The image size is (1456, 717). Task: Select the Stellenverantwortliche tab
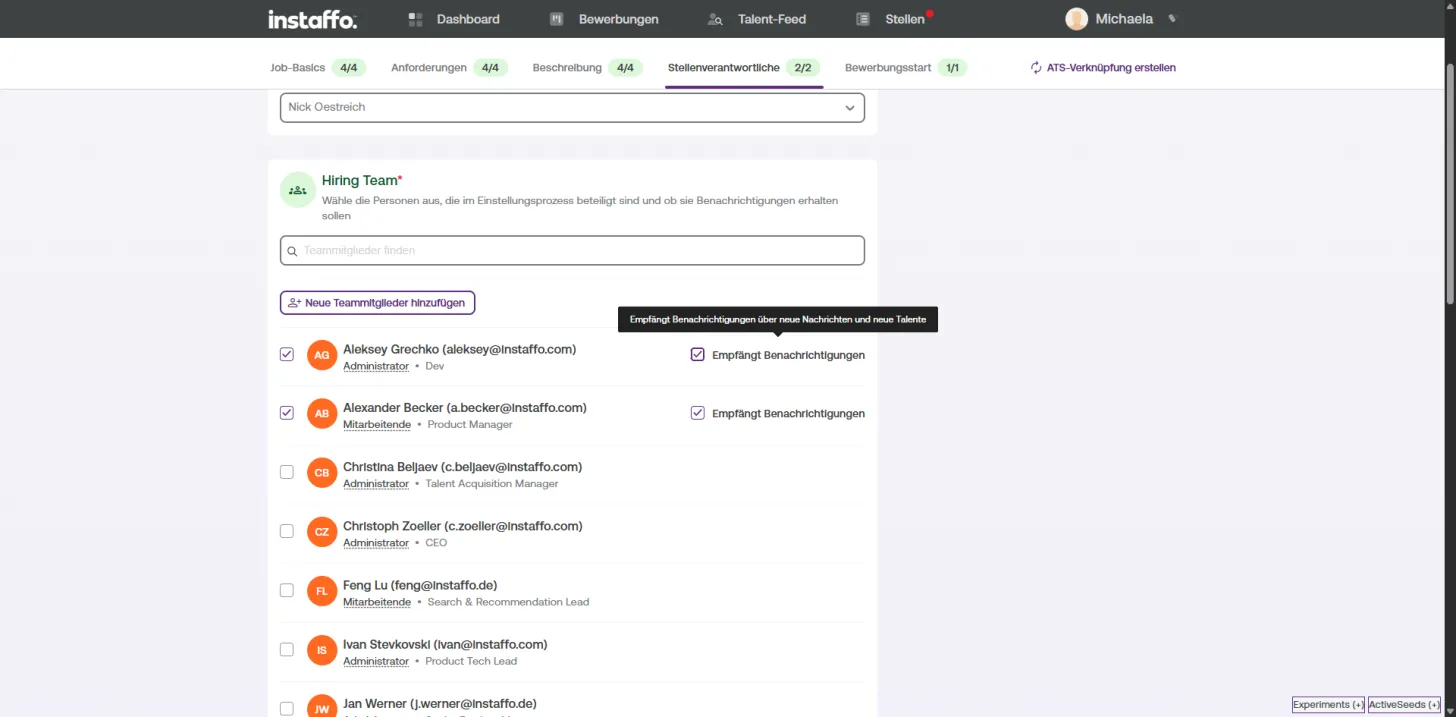pos(744,68)
